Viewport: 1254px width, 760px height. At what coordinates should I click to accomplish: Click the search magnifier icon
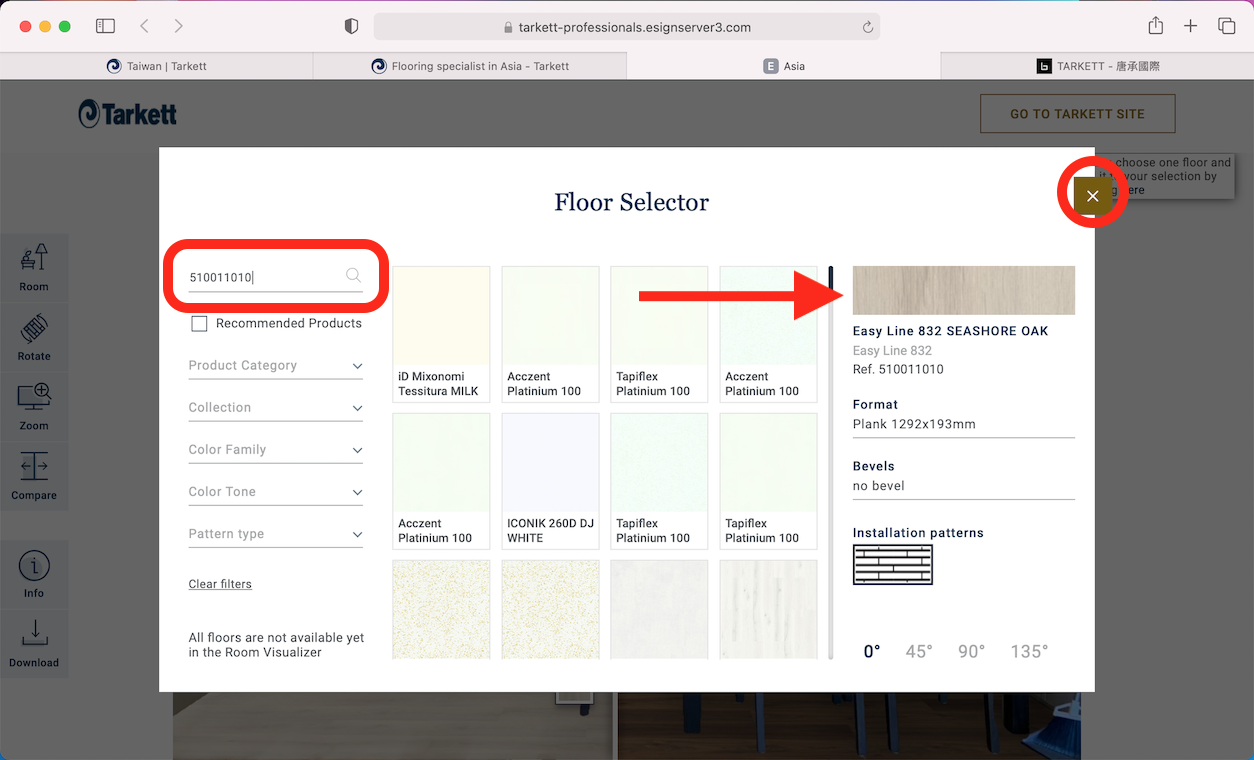point(353,275)
